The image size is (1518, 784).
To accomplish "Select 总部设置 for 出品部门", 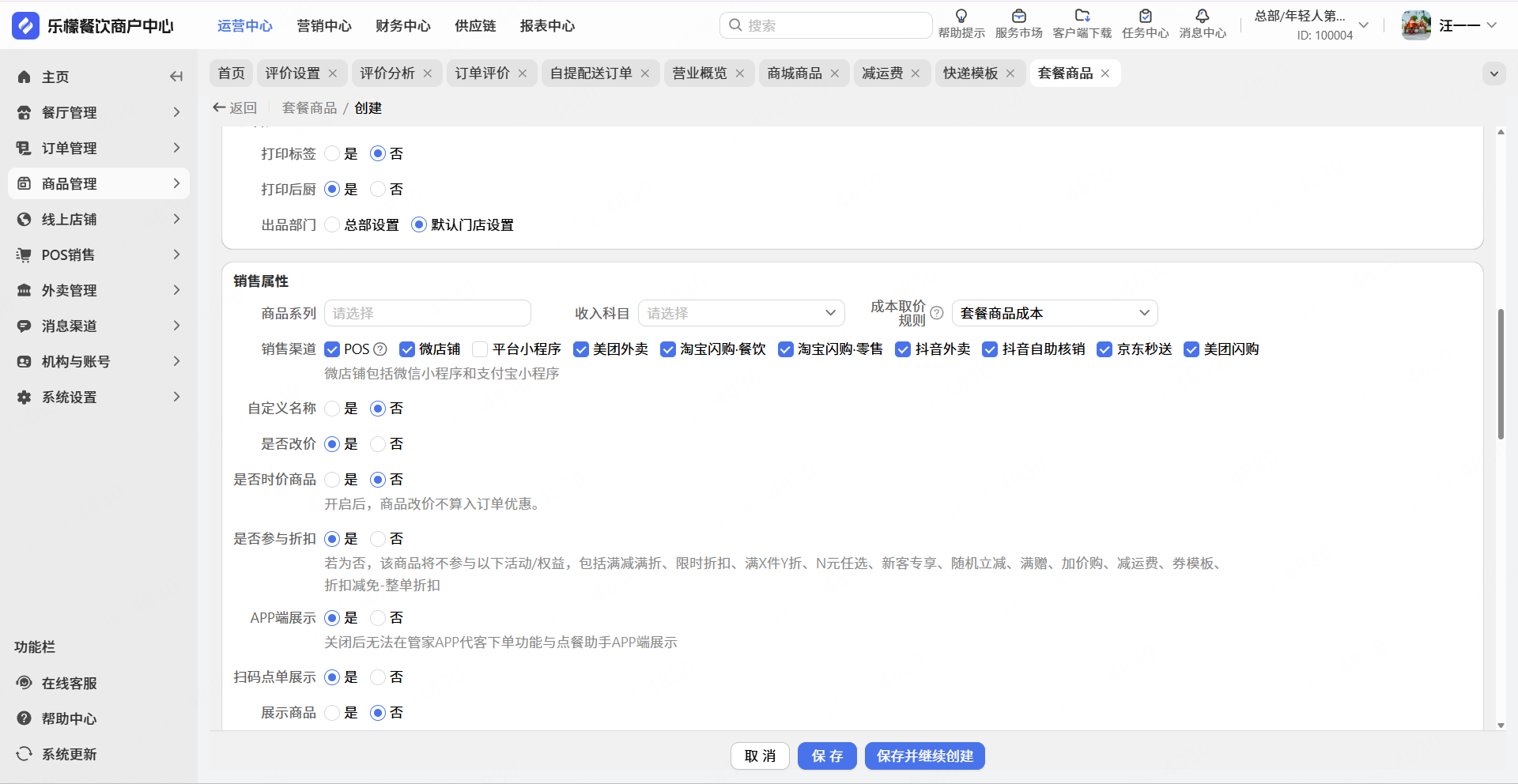I will pos(332,224).
